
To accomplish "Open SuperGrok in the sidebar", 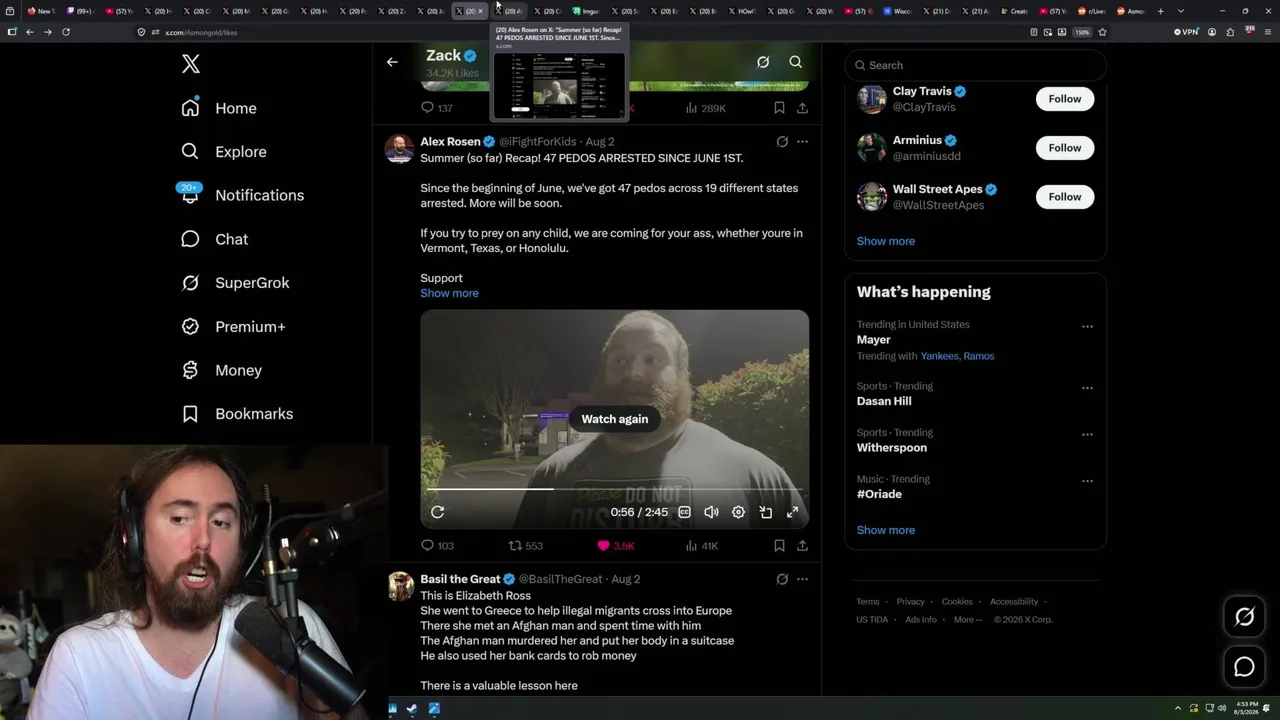I will (235, 283).
